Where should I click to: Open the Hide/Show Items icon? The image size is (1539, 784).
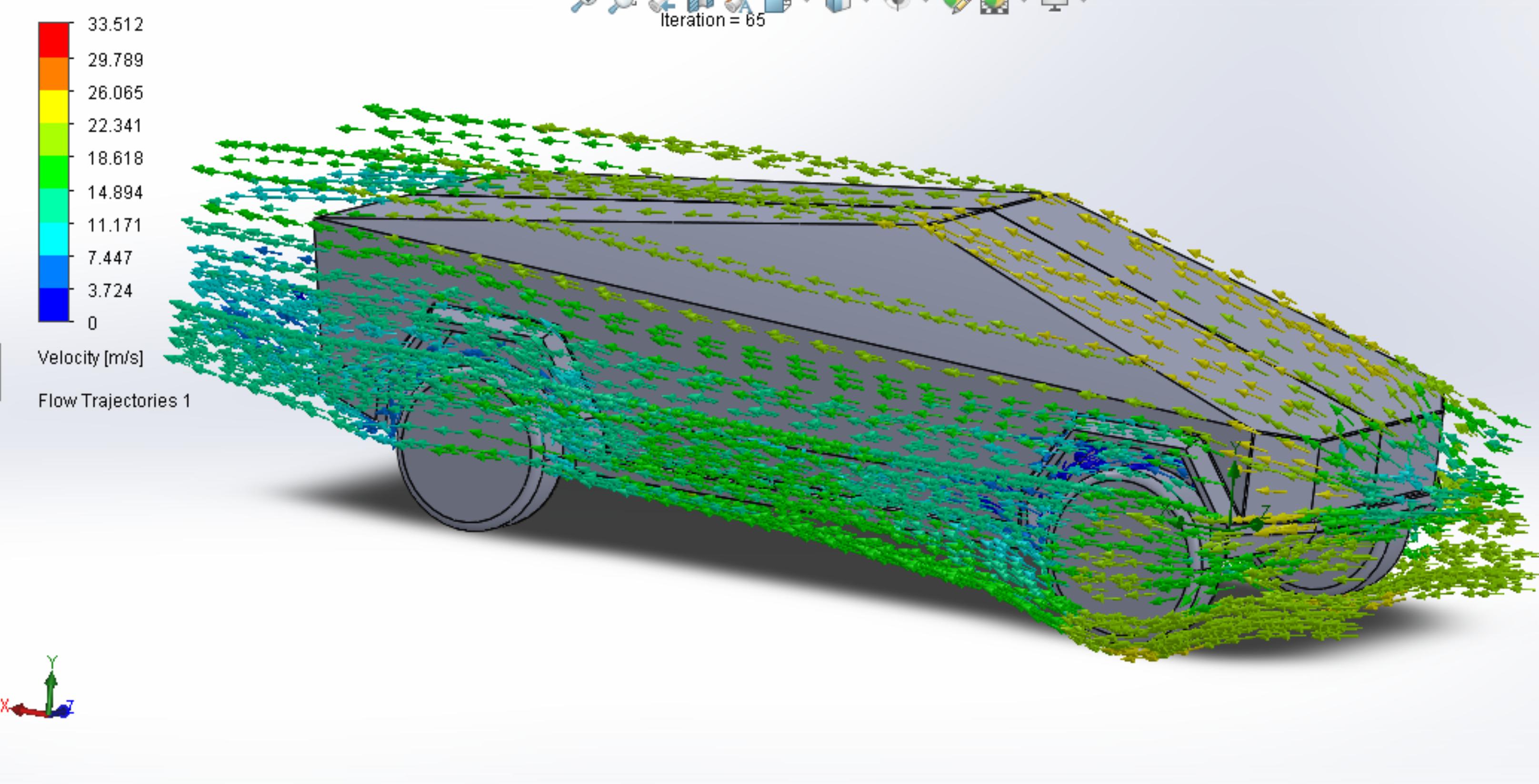point(897,5)
